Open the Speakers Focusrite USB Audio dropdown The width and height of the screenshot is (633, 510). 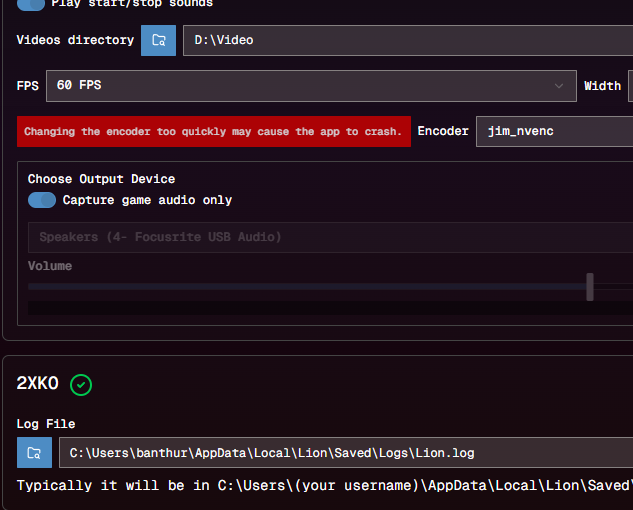[x=330, y=237]
